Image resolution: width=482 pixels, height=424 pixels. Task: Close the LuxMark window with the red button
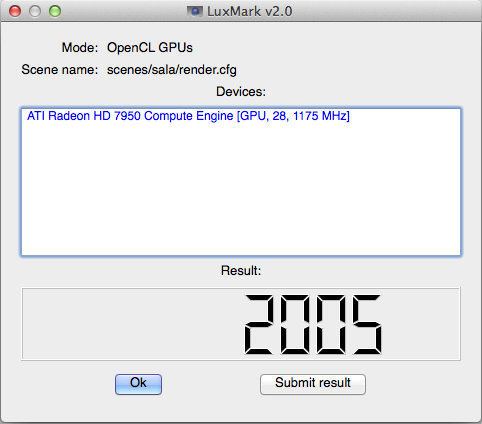[x=15, y=11]
